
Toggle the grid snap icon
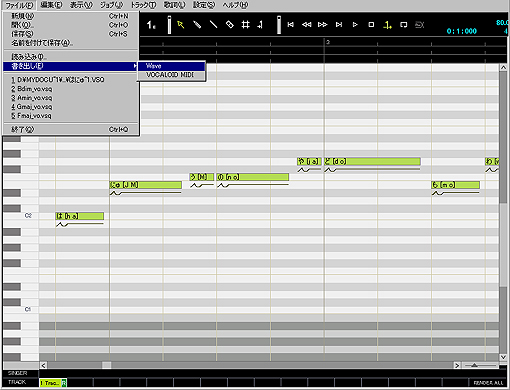246,25
